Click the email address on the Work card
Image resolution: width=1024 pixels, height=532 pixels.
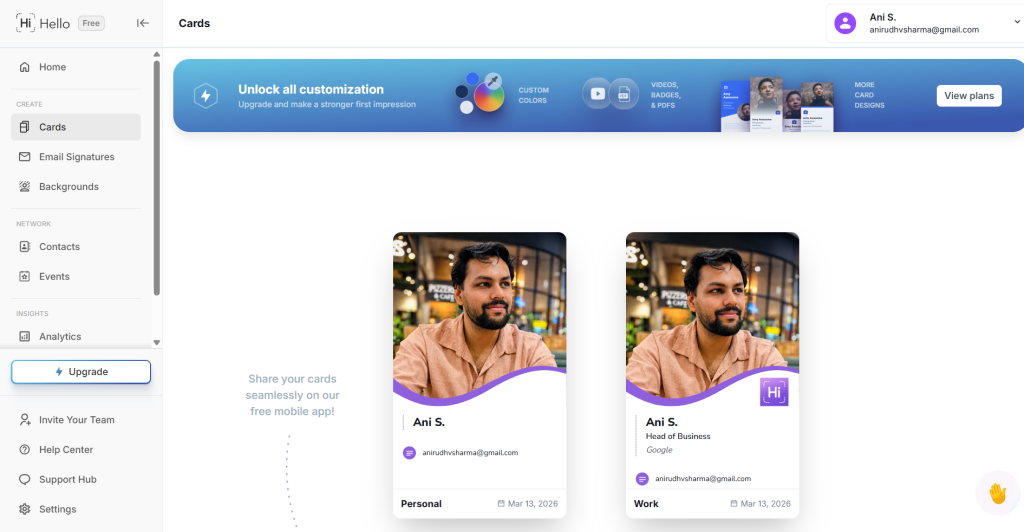(x=703, y=479)
